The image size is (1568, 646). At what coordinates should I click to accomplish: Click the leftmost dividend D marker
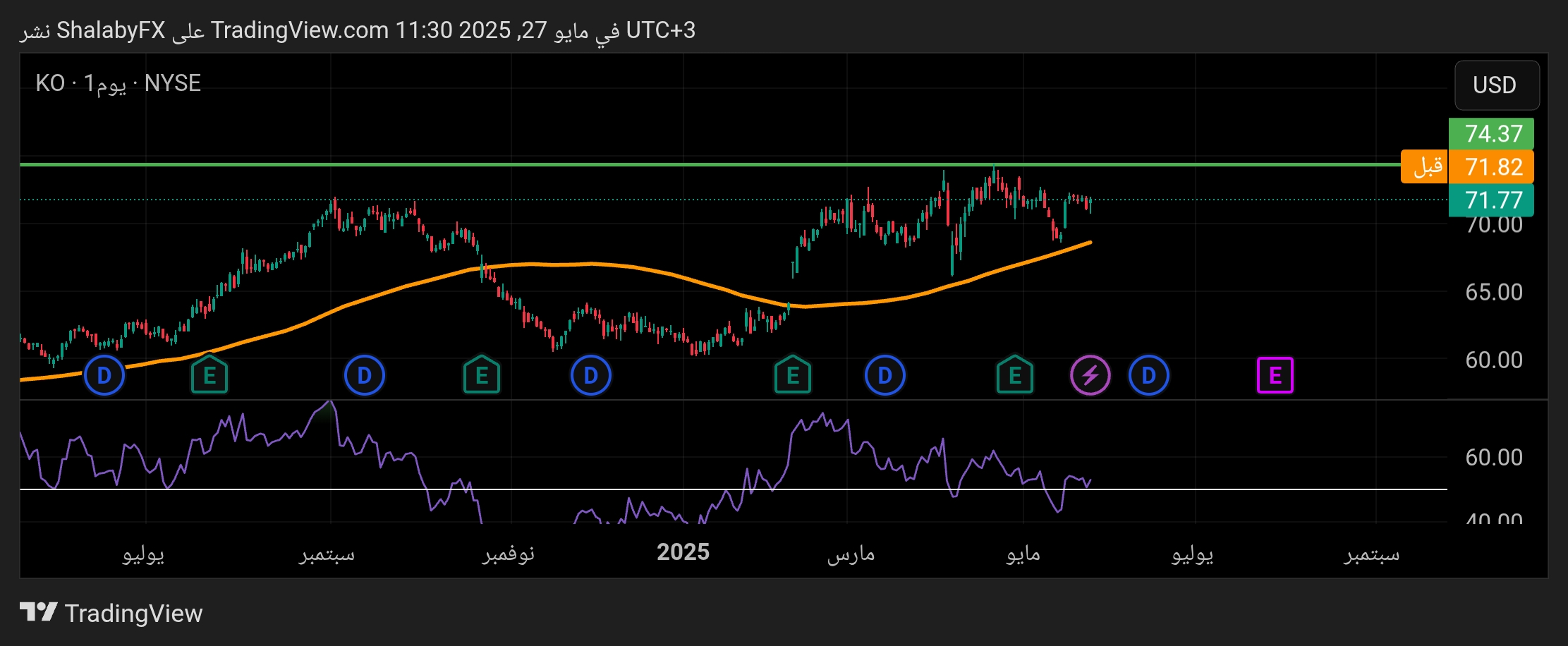(x=104, y=376)
